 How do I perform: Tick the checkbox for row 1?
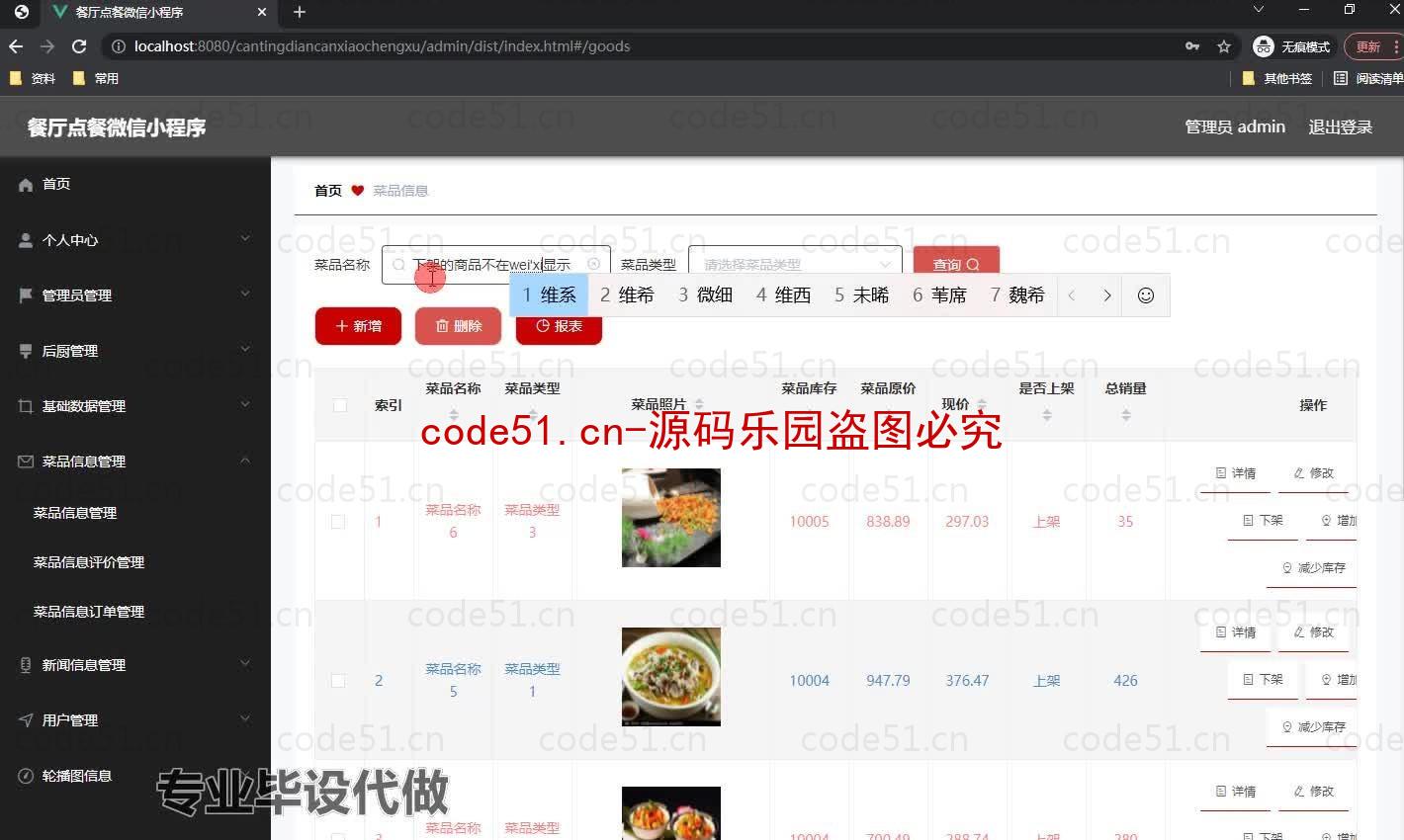coord(338,522)
